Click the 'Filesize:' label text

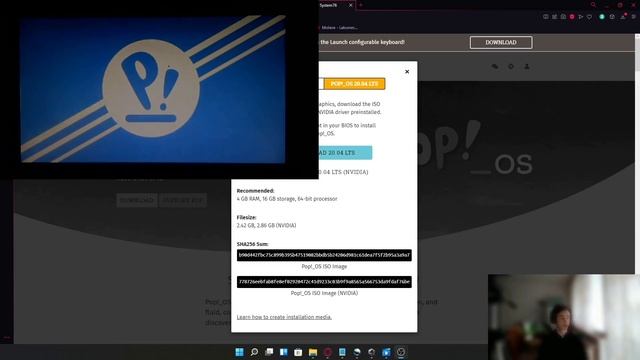click(247, 218)
